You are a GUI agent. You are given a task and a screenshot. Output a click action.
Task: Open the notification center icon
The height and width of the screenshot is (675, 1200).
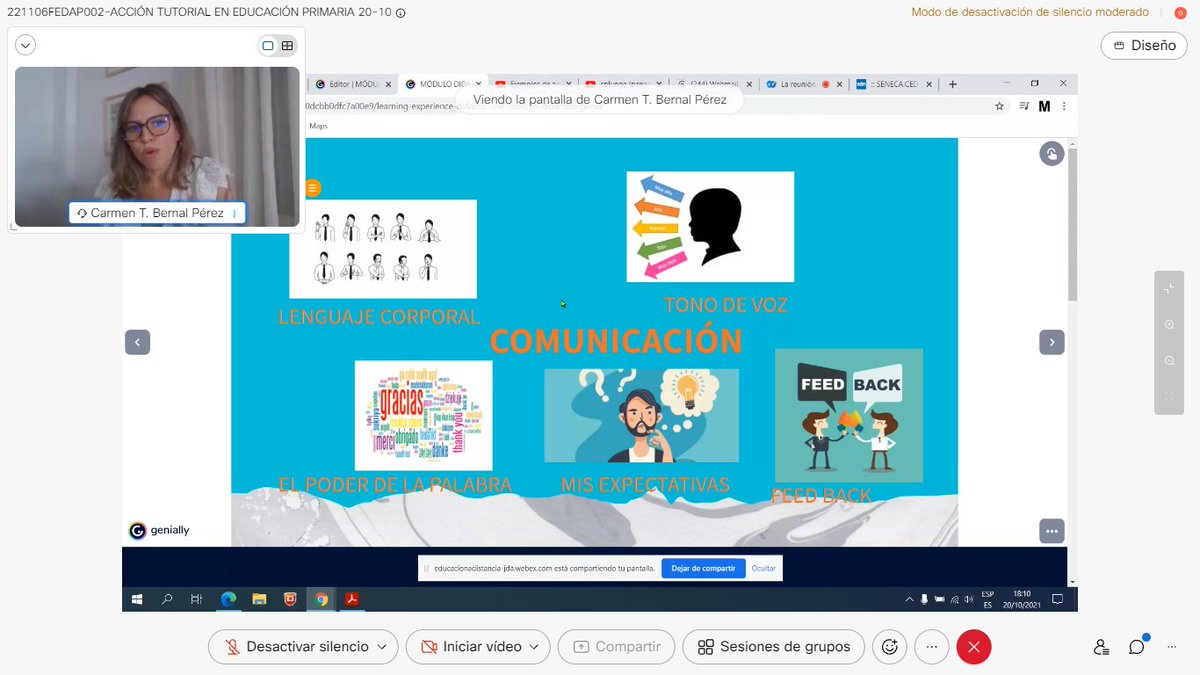click(x=1059, y=600)
